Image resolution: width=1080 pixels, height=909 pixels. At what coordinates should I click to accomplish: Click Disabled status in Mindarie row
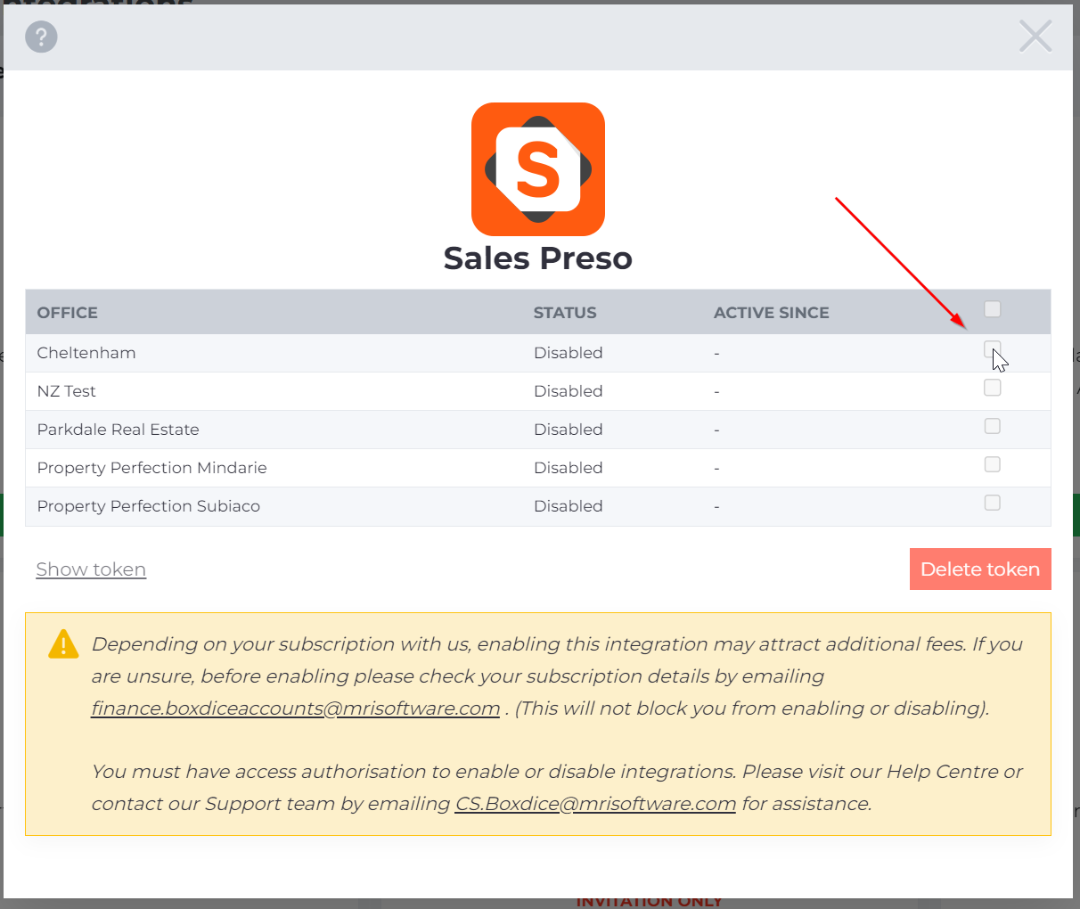coord(568,468)
